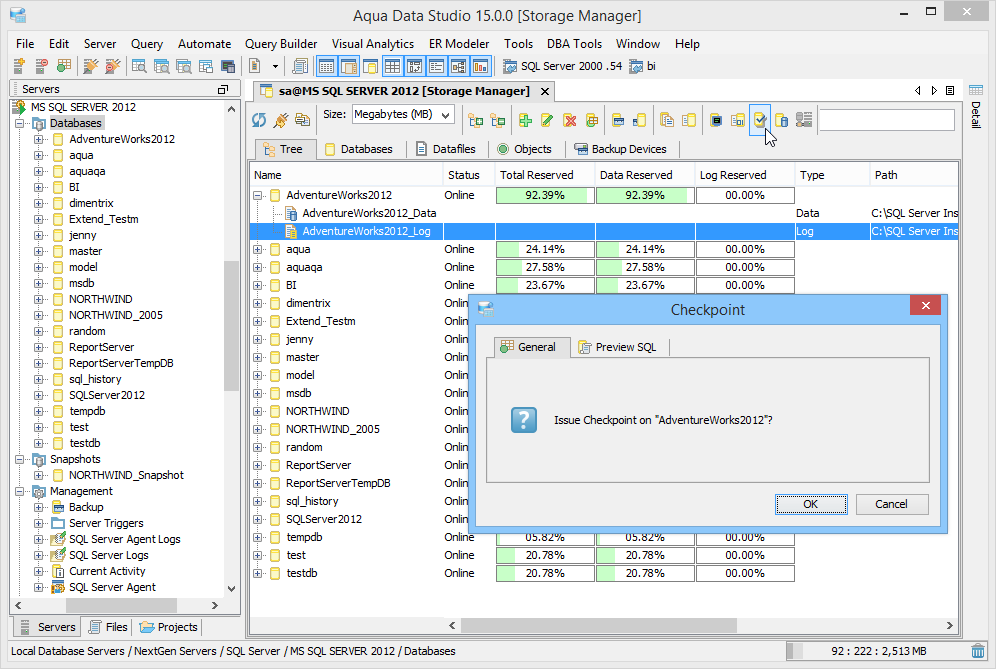Click the first magnifier query window icon
The image size is (996, 669).
coord(138,65)
